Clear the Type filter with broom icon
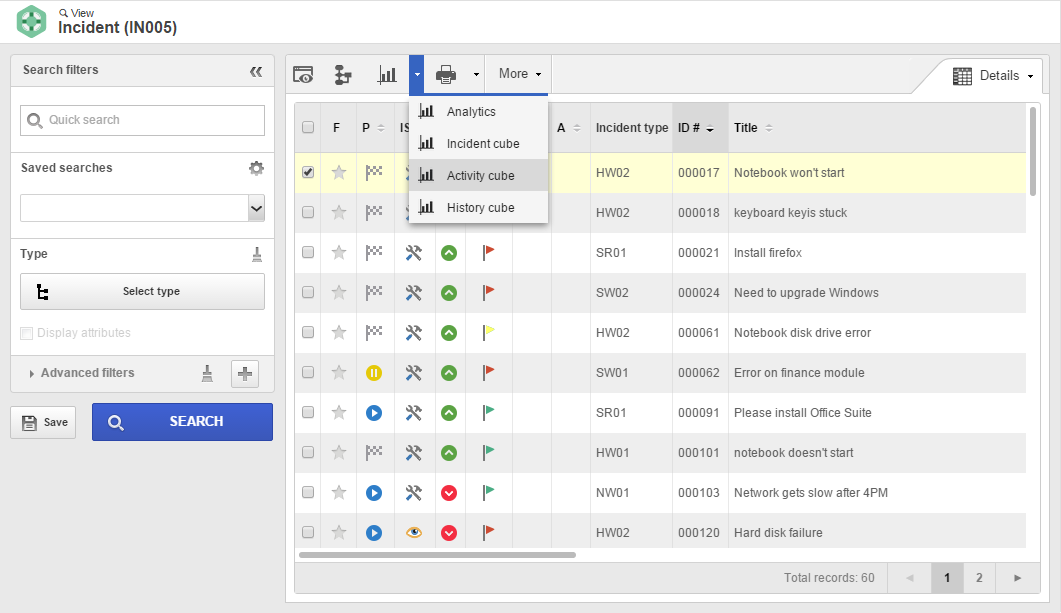The image size is (1061, 613). click(x=257, y=254)
